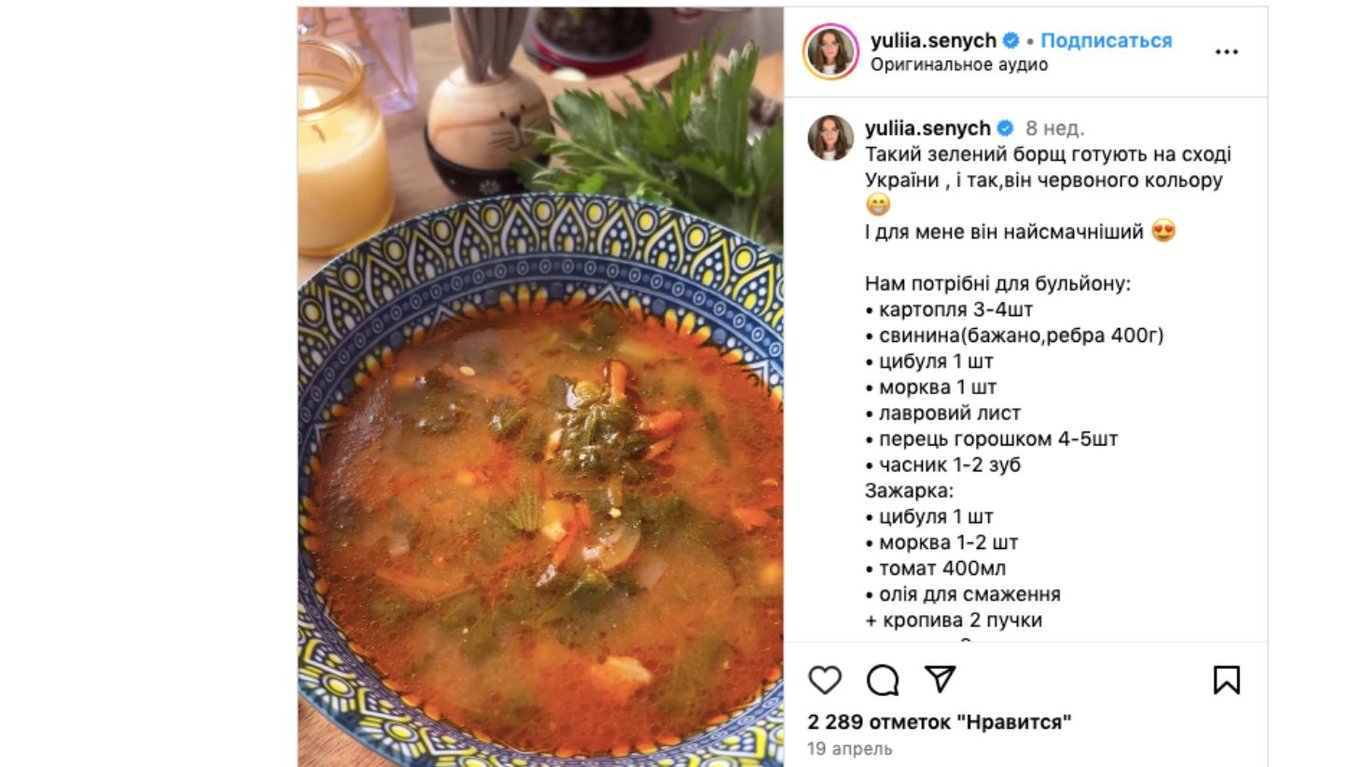Open comments with the speech bubble icon
Image resolution: width=1366 pixels, height=767 pixels.
tap(882, 680)
